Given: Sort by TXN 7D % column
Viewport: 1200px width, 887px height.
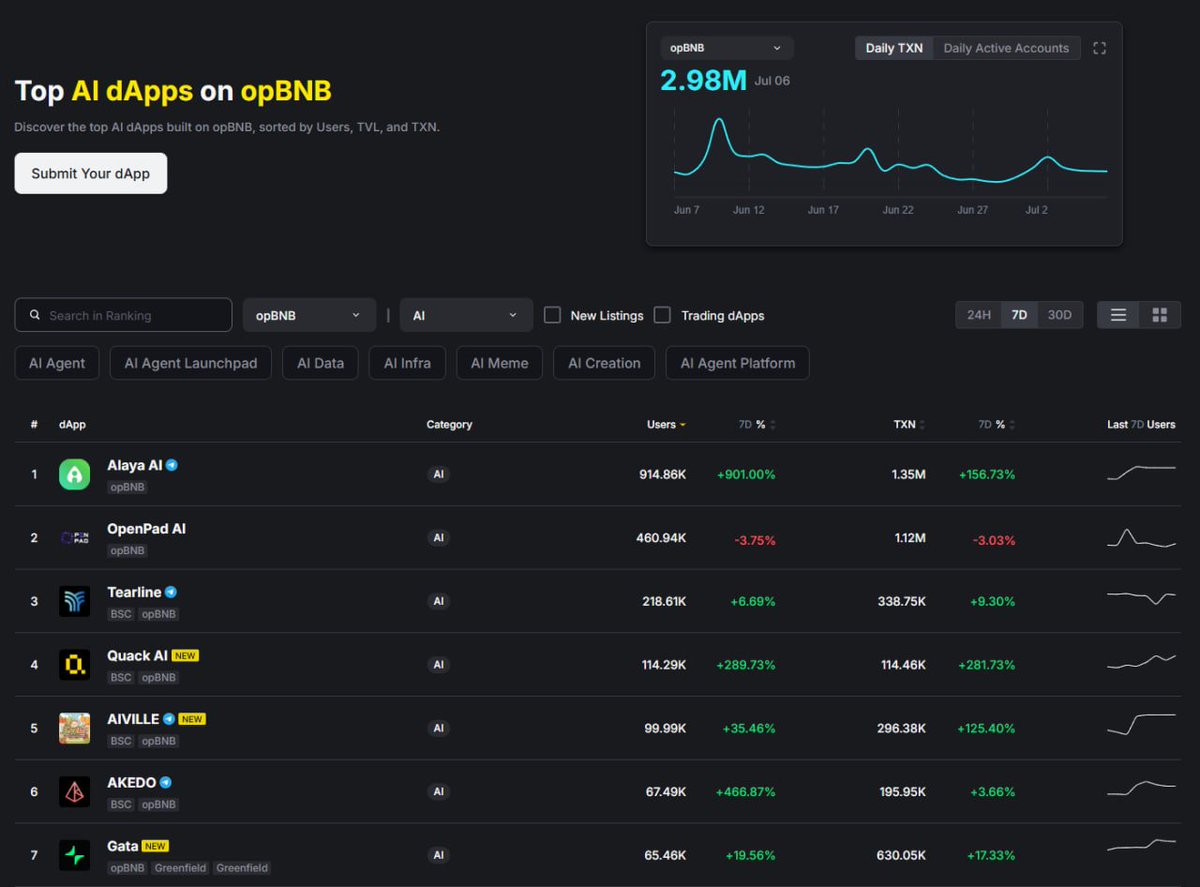Looking at the screenshot, I should pyautogui.click(x=997, y=425).
